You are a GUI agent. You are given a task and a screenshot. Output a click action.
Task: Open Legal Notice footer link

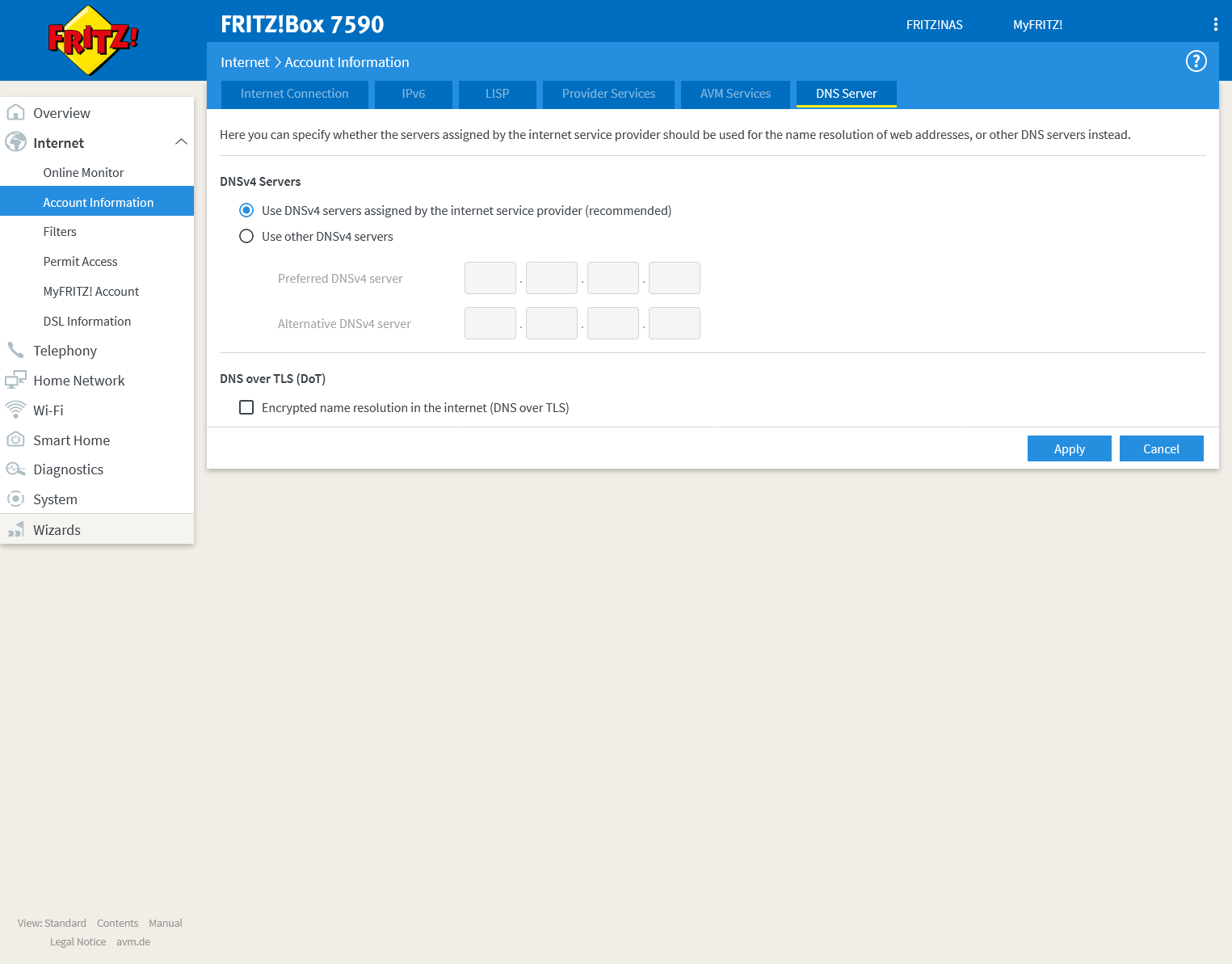pos(78,941)
